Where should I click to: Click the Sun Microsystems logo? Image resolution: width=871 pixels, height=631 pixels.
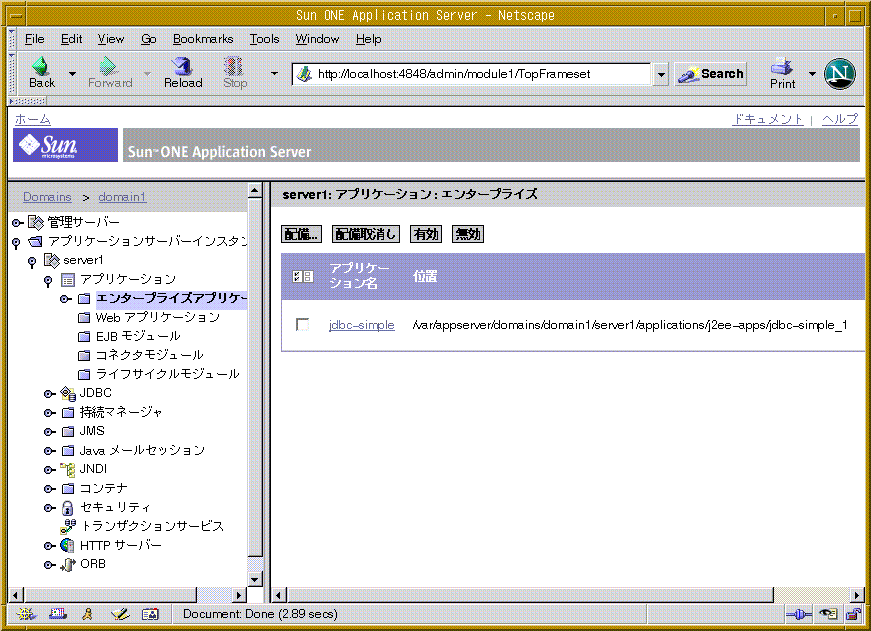point(65,145)
